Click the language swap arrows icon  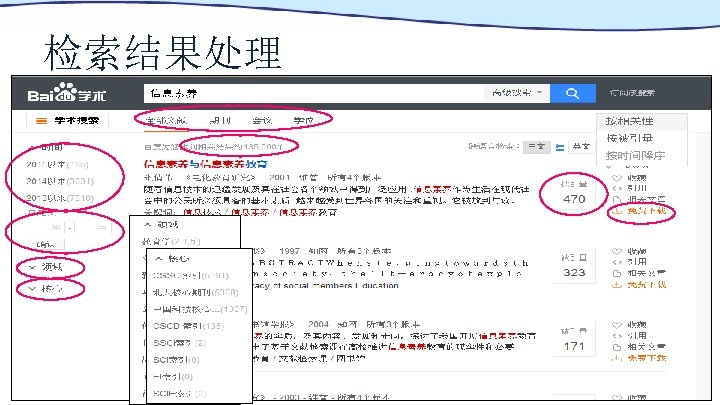point(560,147)
